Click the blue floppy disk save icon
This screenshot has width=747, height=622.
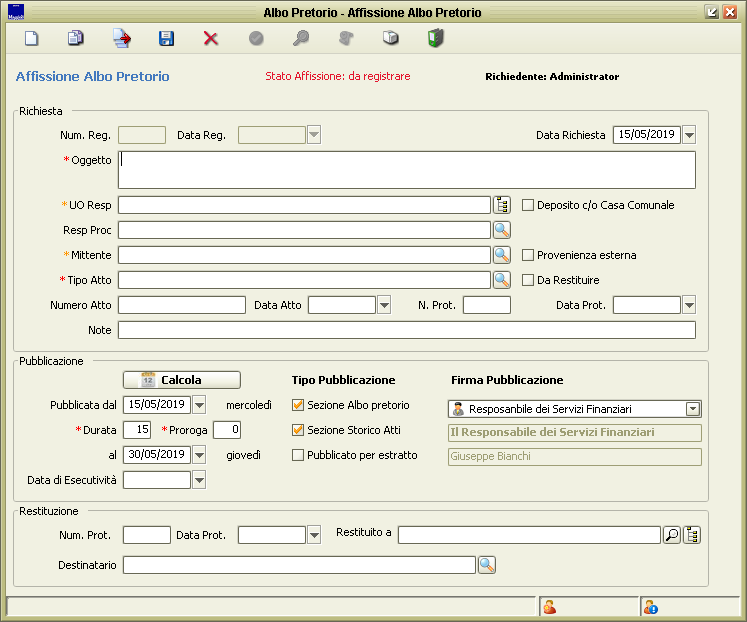[166, 39]
